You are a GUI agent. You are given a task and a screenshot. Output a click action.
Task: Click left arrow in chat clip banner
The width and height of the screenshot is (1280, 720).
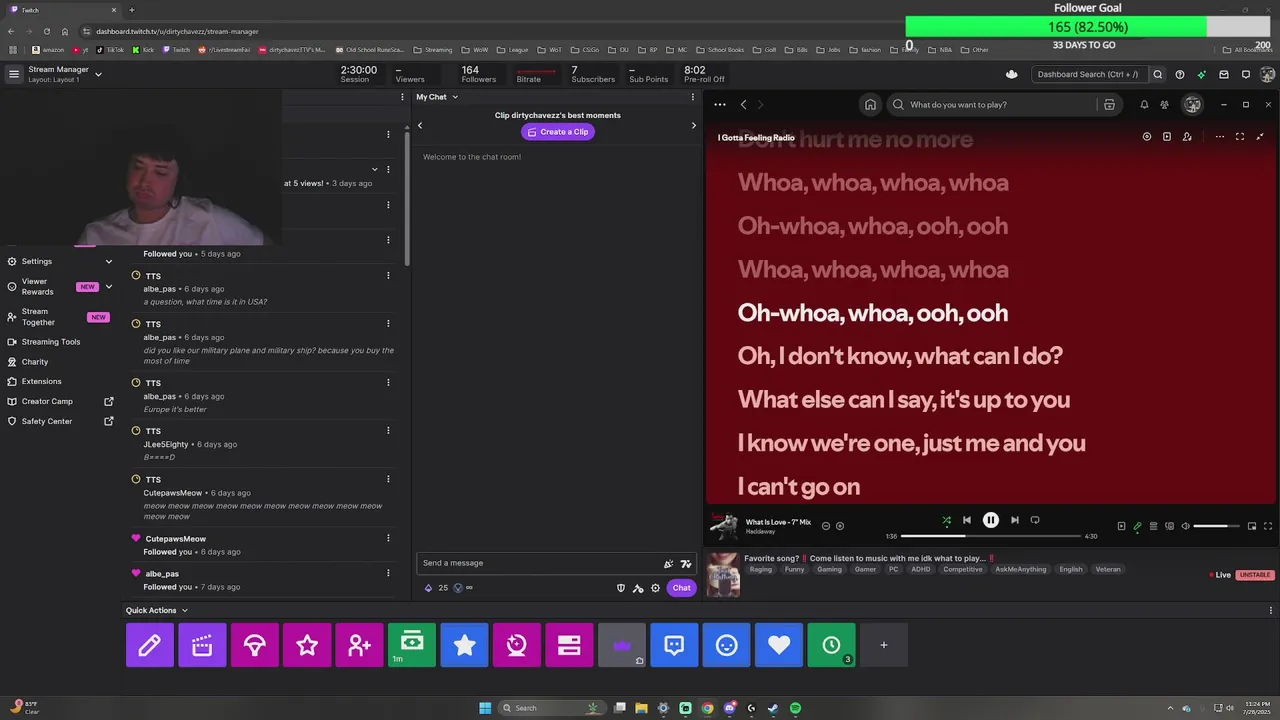tap(420, 125)
